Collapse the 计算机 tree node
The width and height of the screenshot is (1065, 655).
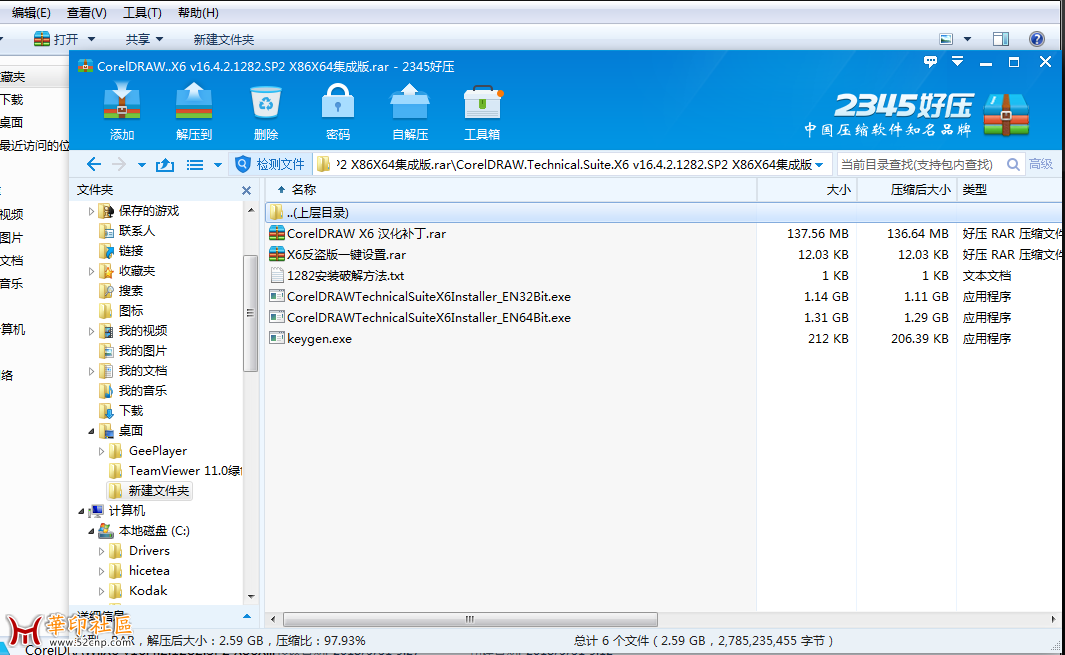[82, 511]
